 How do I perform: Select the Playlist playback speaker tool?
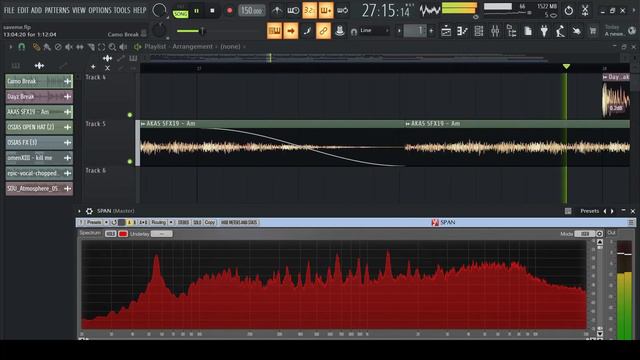point(123,47)
